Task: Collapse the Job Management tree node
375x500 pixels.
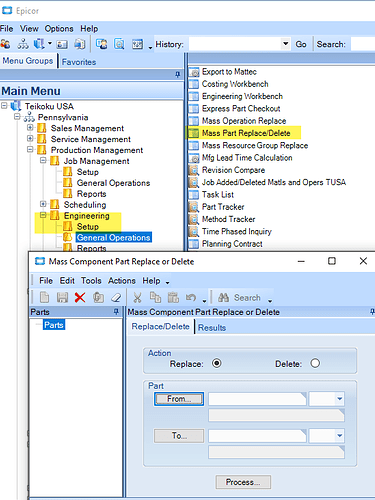Action: pyautogui.click(x=43, y=160)
